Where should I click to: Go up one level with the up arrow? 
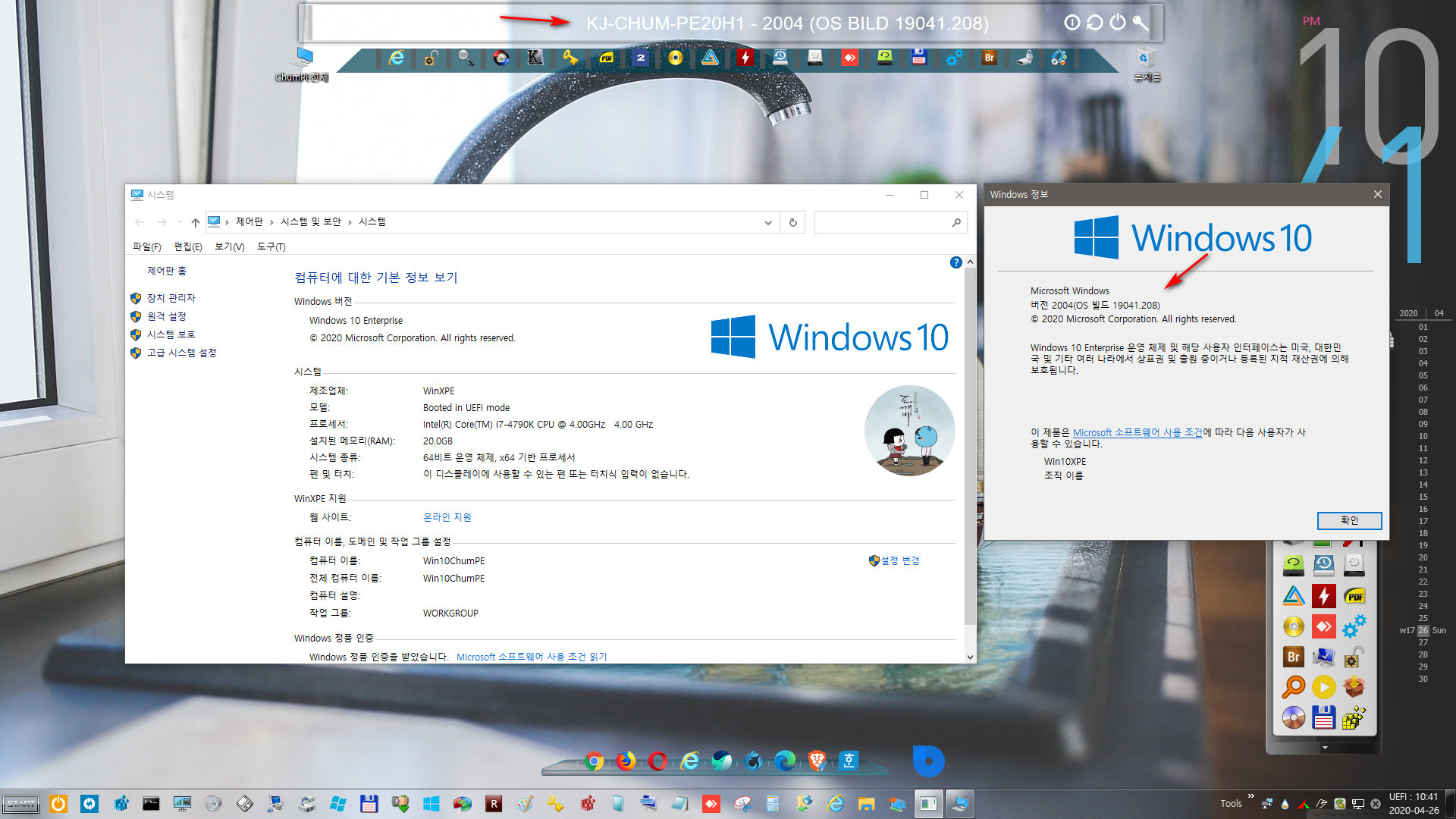(x=196, y=222)
